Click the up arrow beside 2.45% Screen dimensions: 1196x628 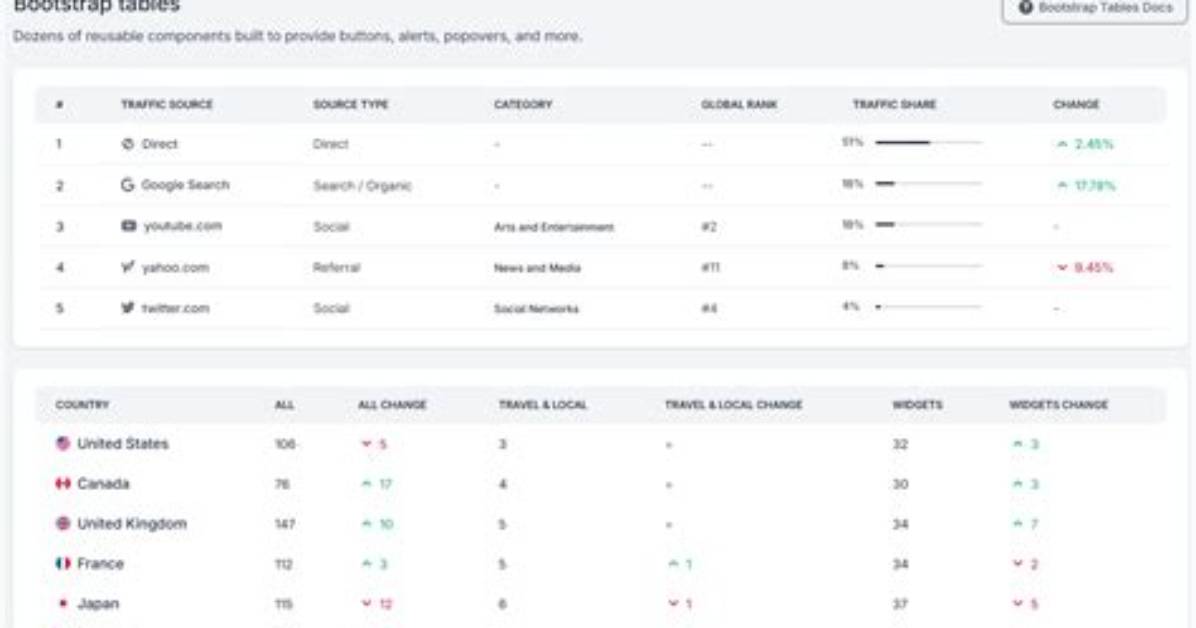(x=1062, y=143)
